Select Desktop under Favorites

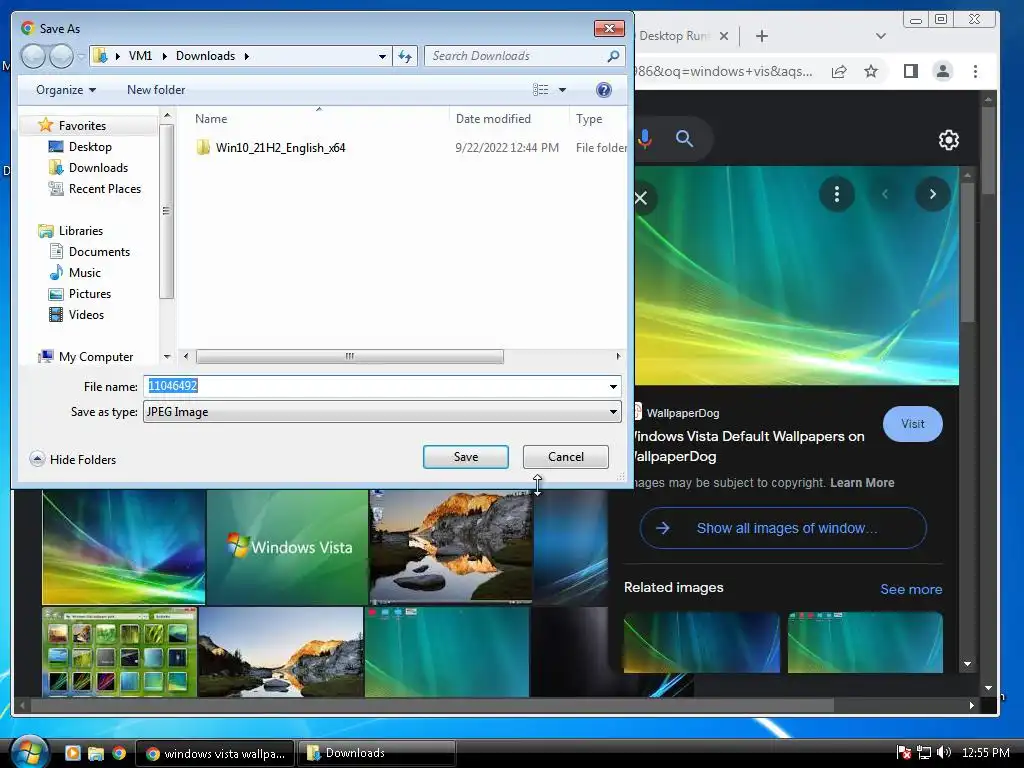pyautogui.click(x=90, y=147)
